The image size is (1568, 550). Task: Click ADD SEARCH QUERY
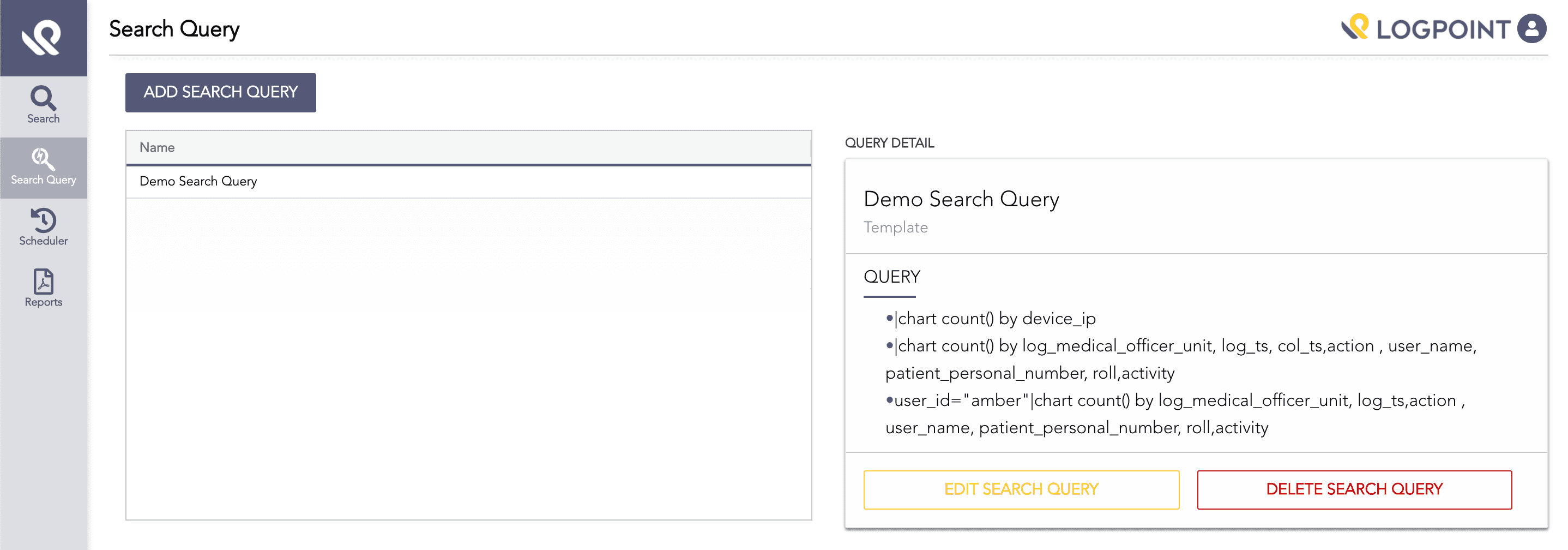220,92
